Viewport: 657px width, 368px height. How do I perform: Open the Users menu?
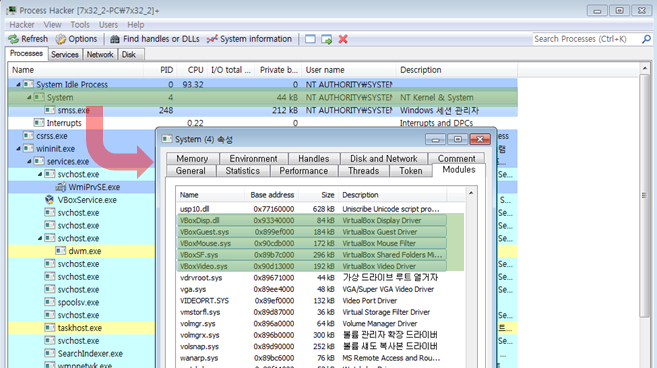[x=108, y=25]
